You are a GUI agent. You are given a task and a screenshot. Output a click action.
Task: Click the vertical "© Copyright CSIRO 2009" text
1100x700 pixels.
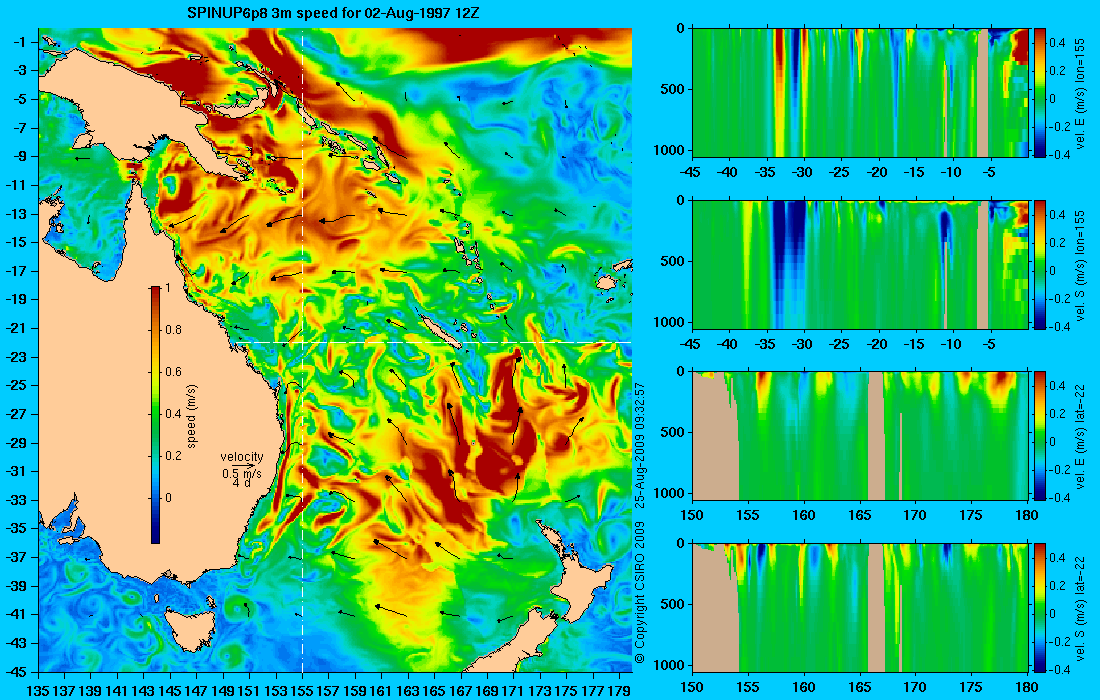pyautogui.click(x=639, y=593)
